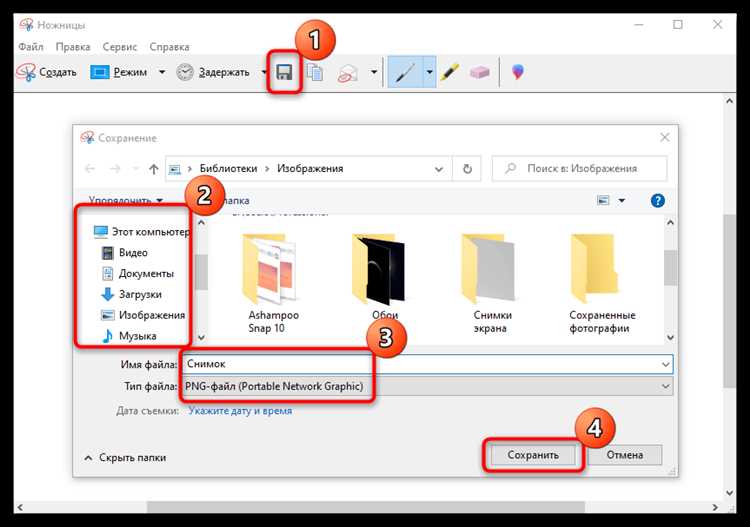Click the Send snip envelope icon
750x527 pixels.
pos(347,73)
